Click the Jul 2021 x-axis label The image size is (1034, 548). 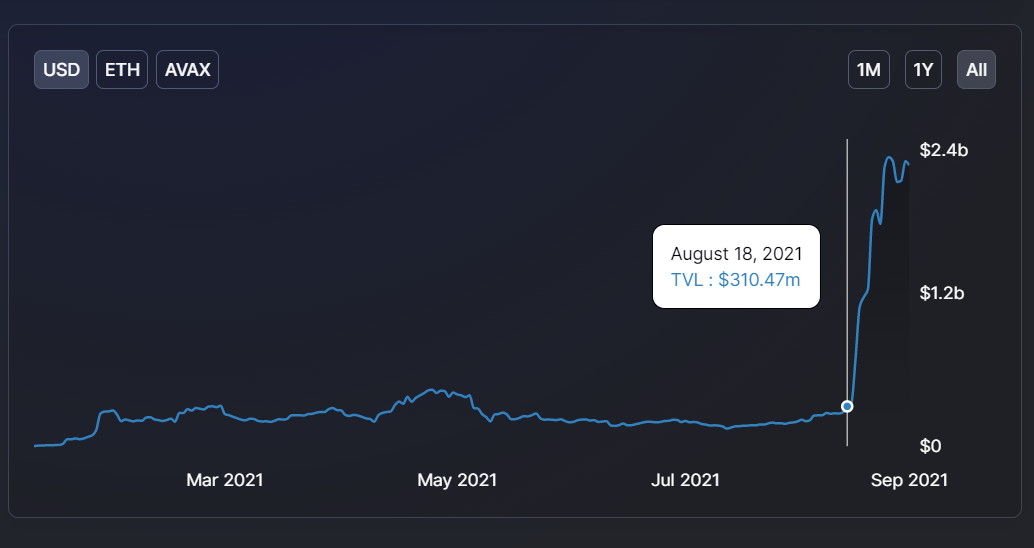685,480
